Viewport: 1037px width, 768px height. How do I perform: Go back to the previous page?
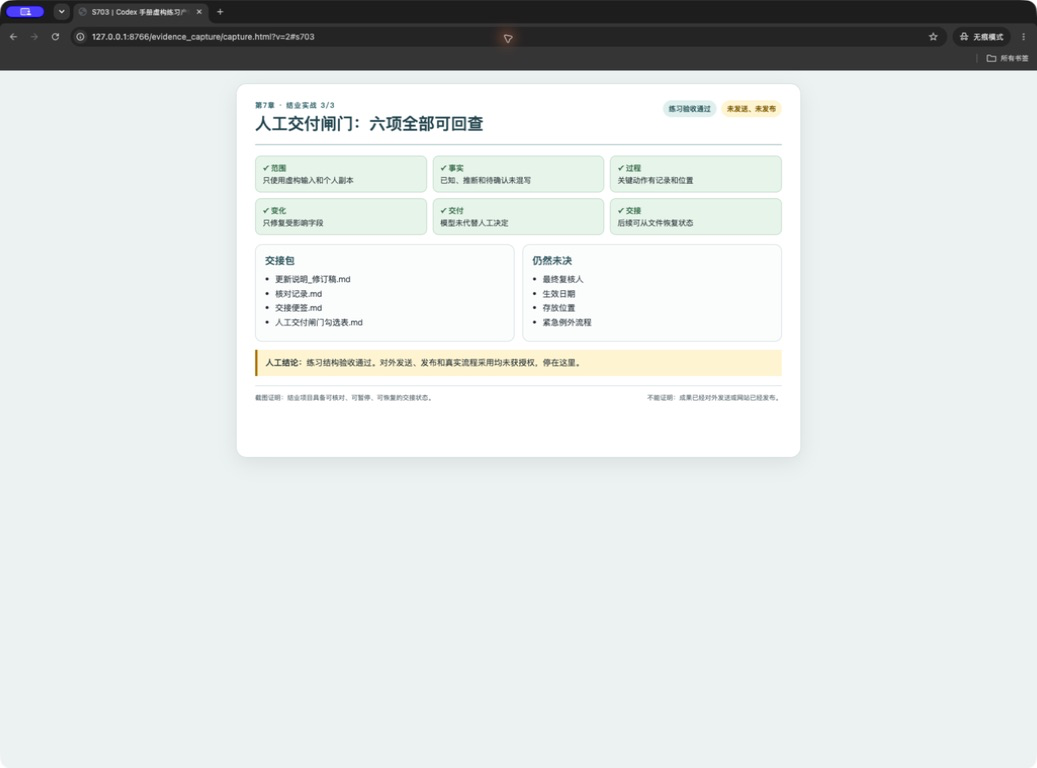point(13,37)
